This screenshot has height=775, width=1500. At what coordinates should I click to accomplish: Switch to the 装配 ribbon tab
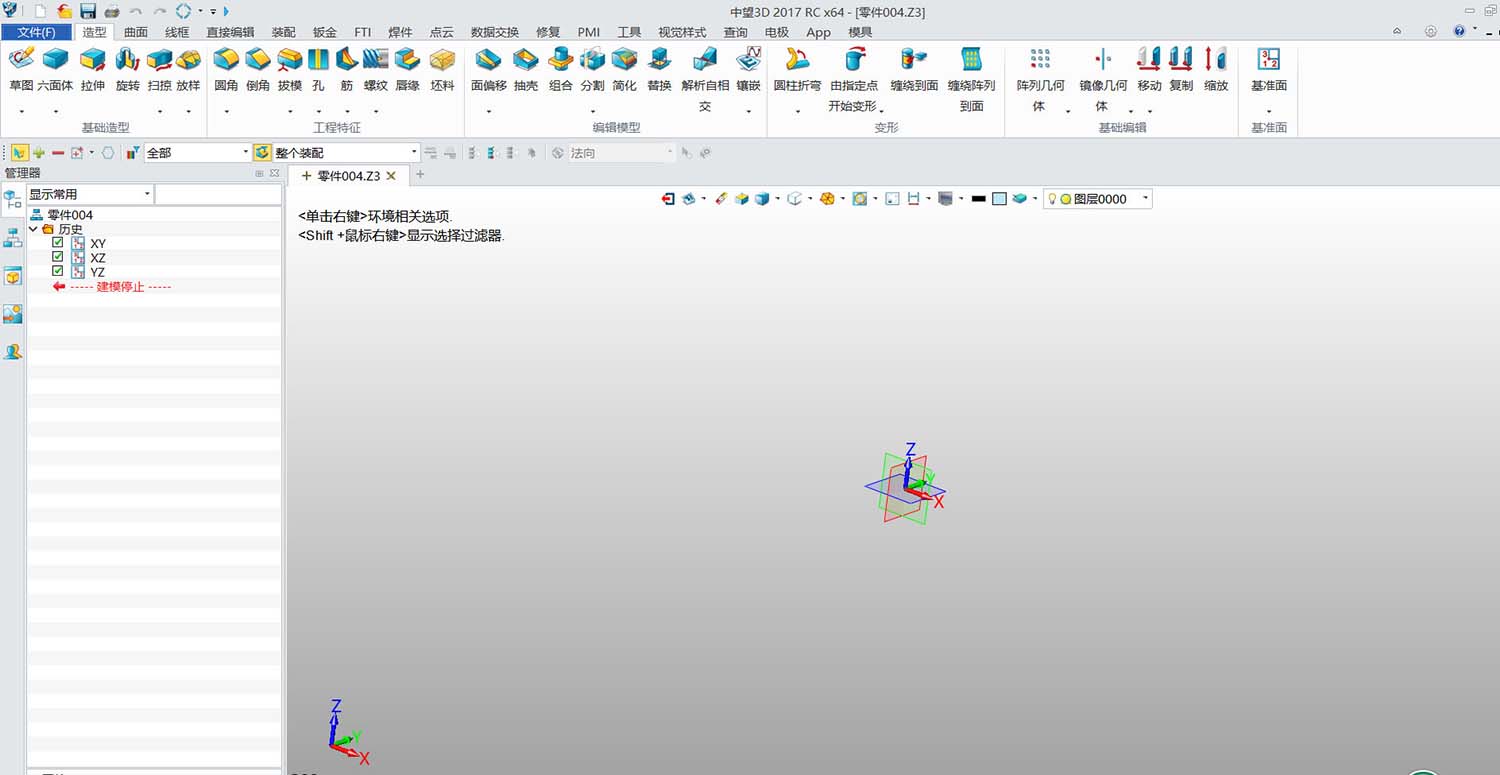pyautogui.click(x=283, y=32)
